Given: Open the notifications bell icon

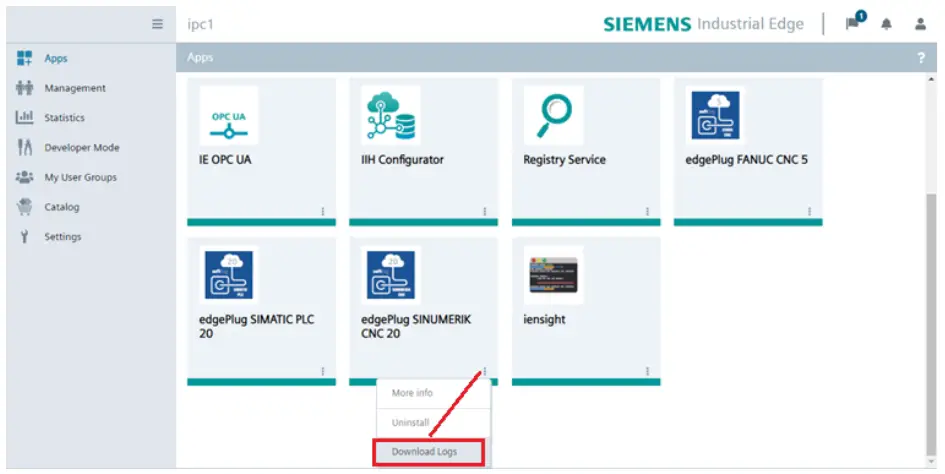Looking at the screenshot, I should coord(886,24).
